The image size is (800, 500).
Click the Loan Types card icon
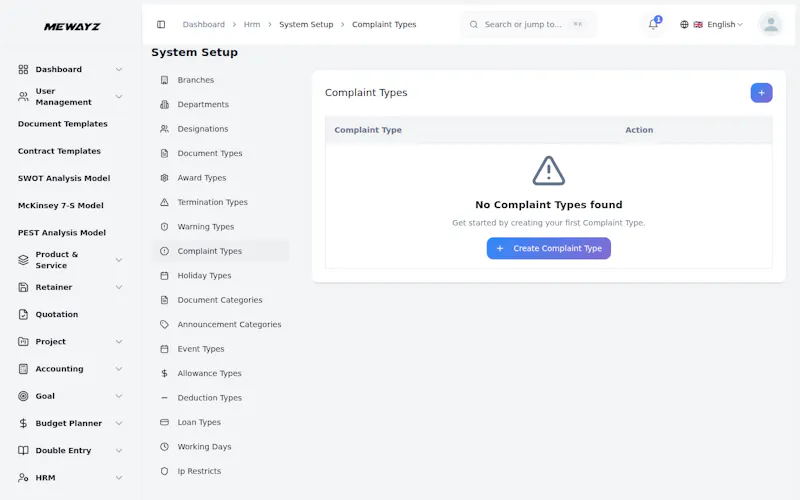tap(164, 422)
